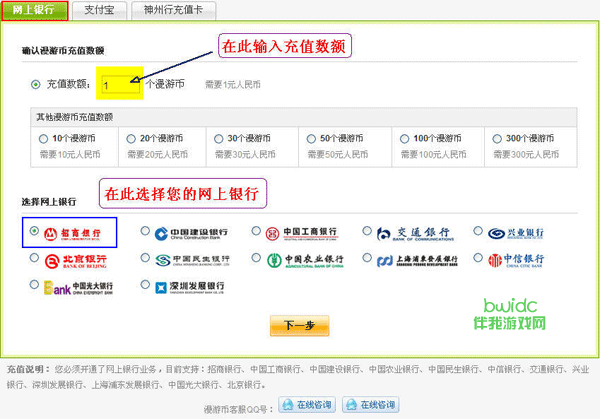600x419 pixels.
Task: Click the 中国民生银行 logo
Action: point(192,260)
